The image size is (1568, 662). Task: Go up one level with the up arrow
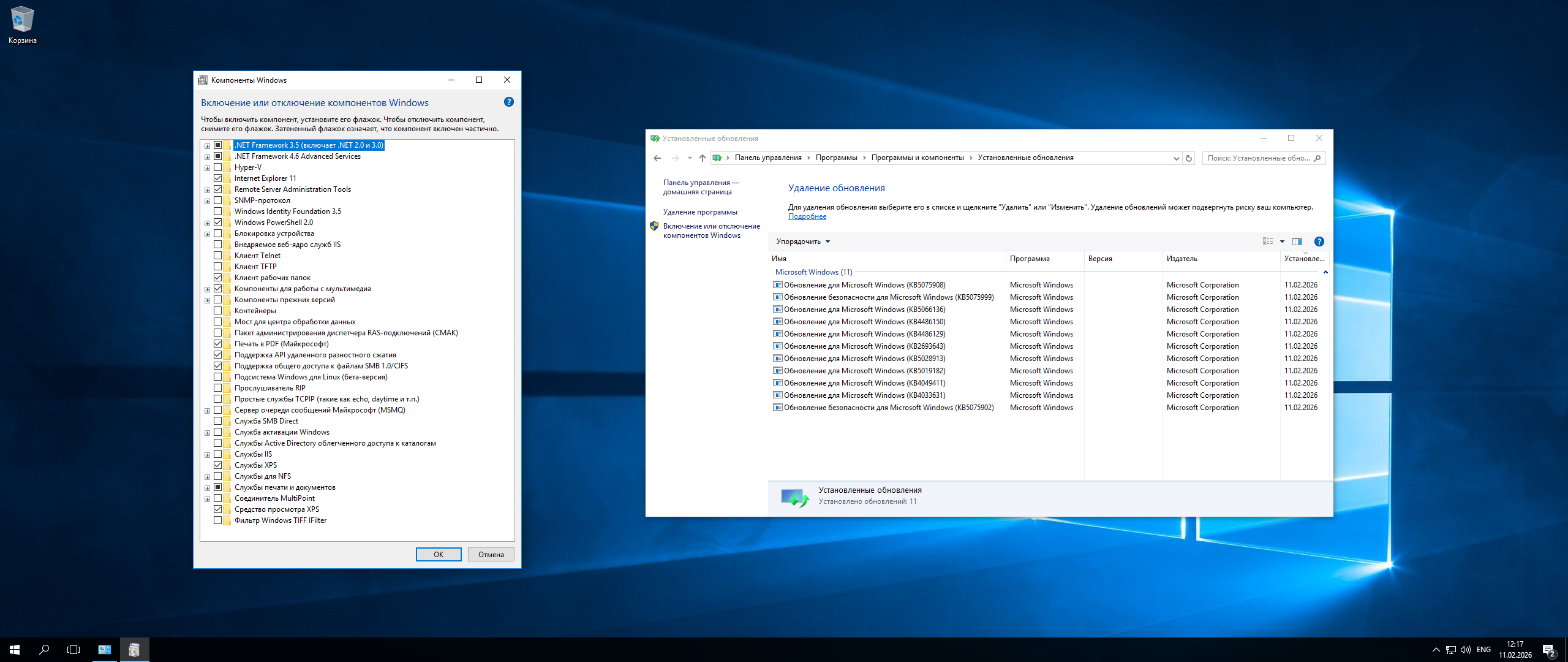coord(702,158)
